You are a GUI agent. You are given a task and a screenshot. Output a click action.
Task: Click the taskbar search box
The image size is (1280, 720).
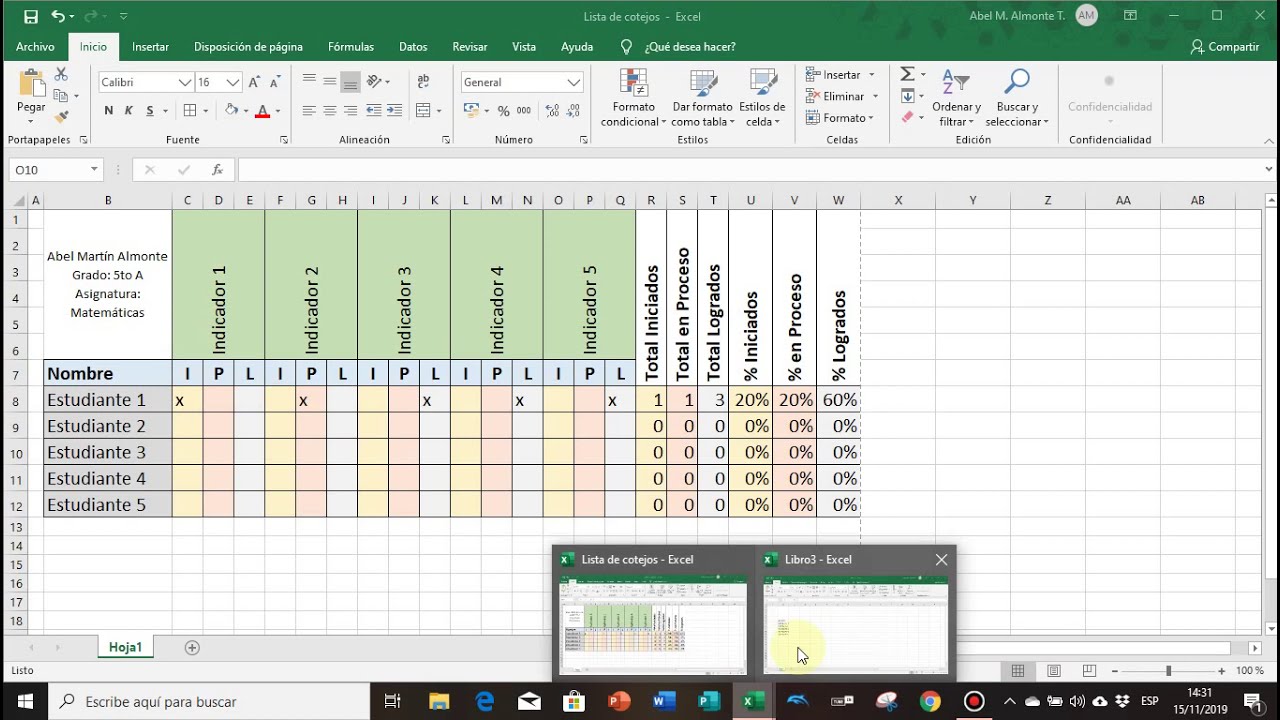click(209, 702)
